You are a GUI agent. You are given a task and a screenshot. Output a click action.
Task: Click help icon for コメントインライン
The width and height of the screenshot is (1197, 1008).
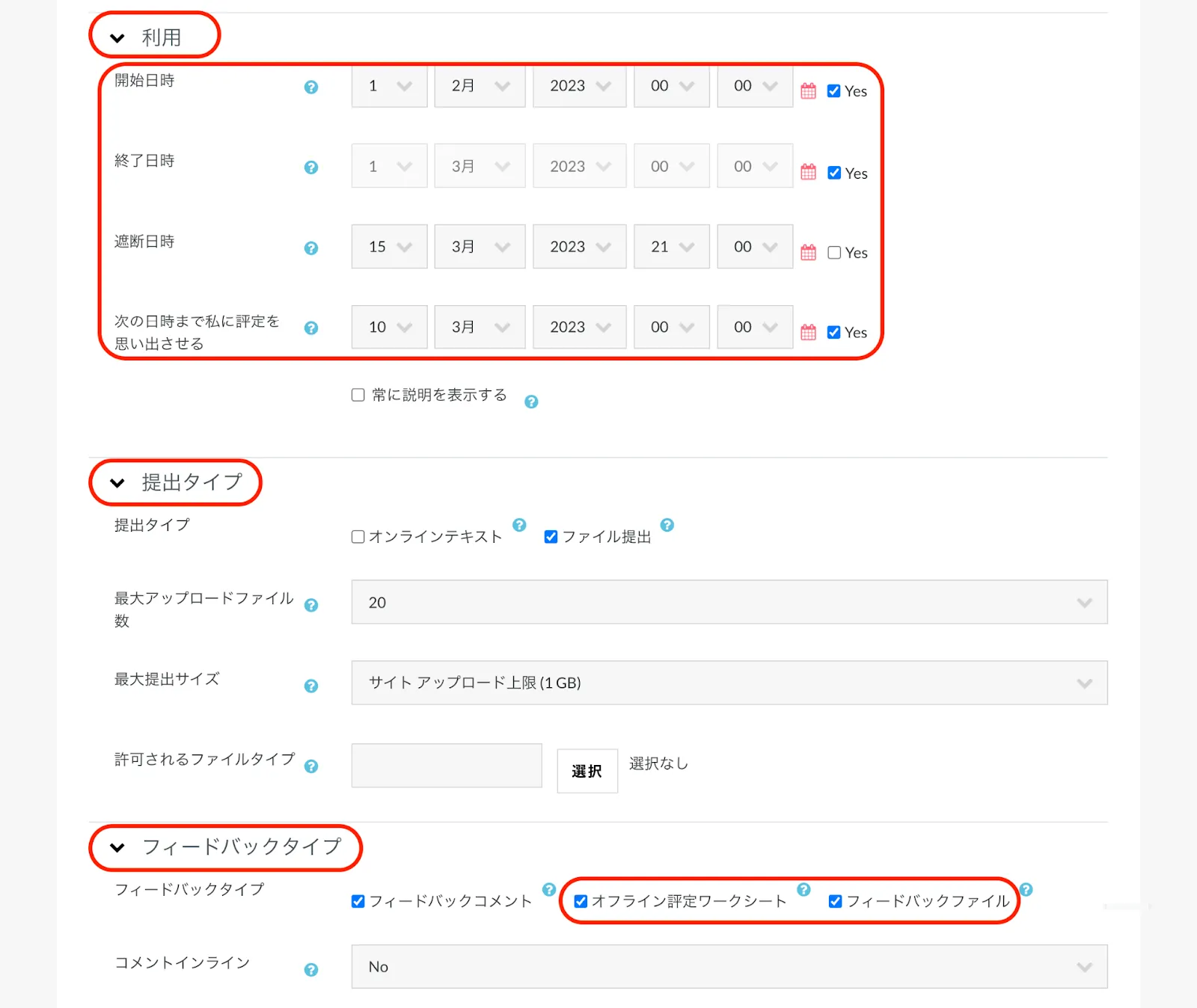pos(311,970)
